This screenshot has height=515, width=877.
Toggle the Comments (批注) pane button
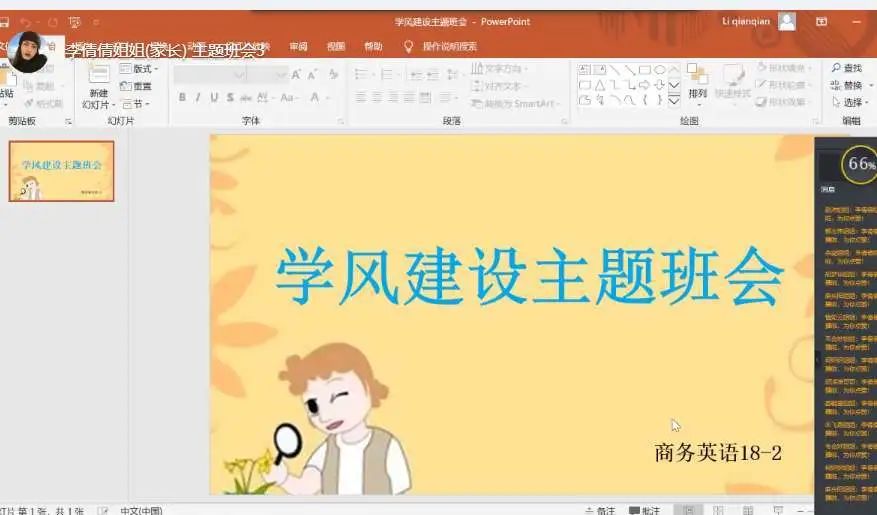644,510
